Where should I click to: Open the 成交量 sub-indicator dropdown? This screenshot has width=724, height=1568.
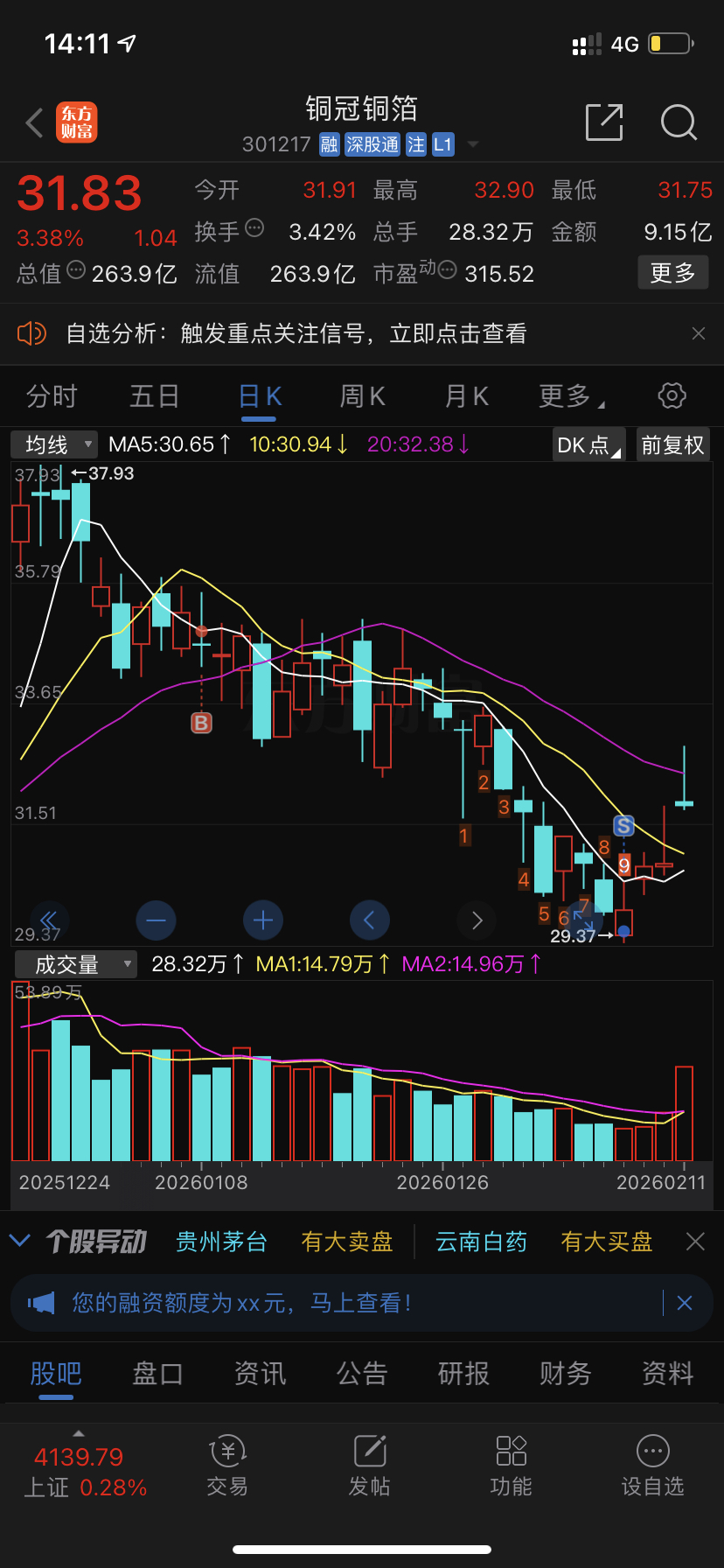click(76, 964)
